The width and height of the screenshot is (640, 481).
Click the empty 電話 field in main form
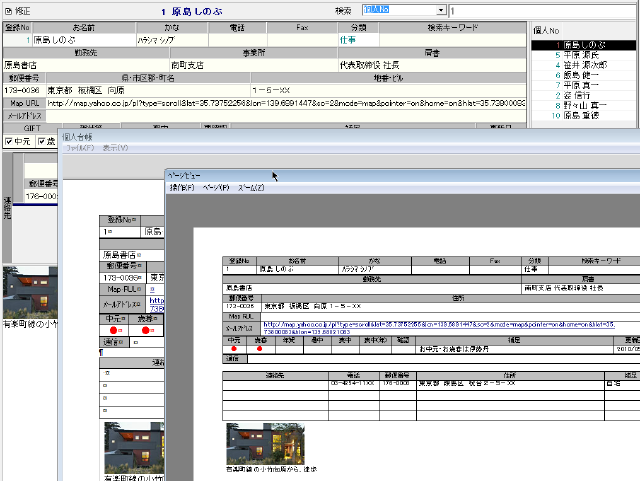238,40
